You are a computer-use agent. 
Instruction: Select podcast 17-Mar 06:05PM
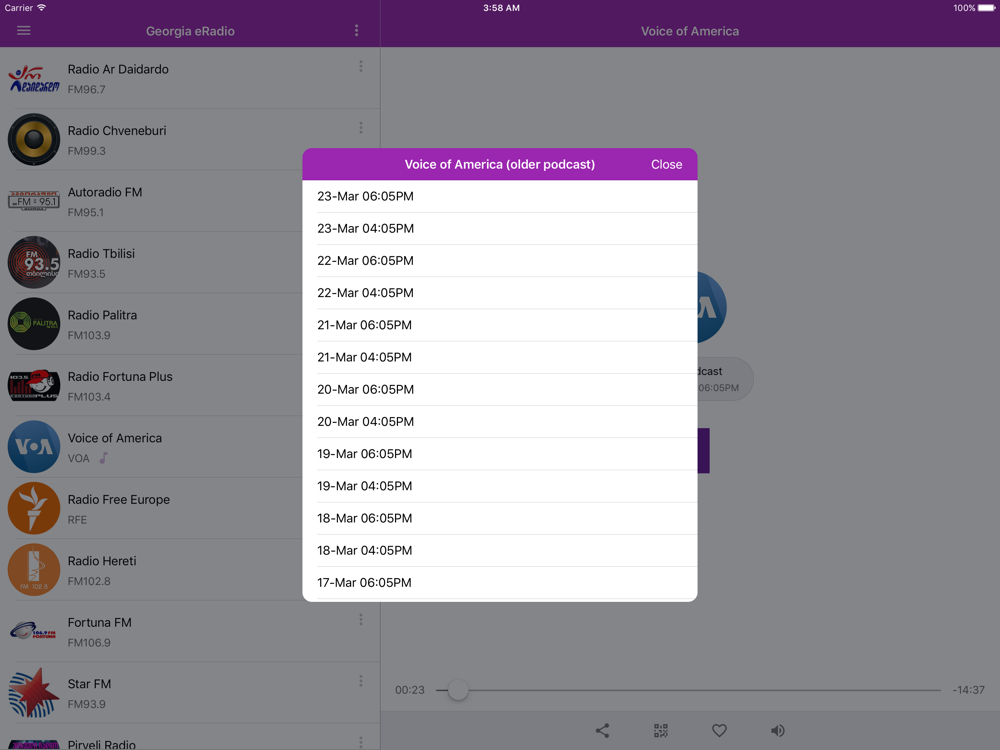coord(500,583)
